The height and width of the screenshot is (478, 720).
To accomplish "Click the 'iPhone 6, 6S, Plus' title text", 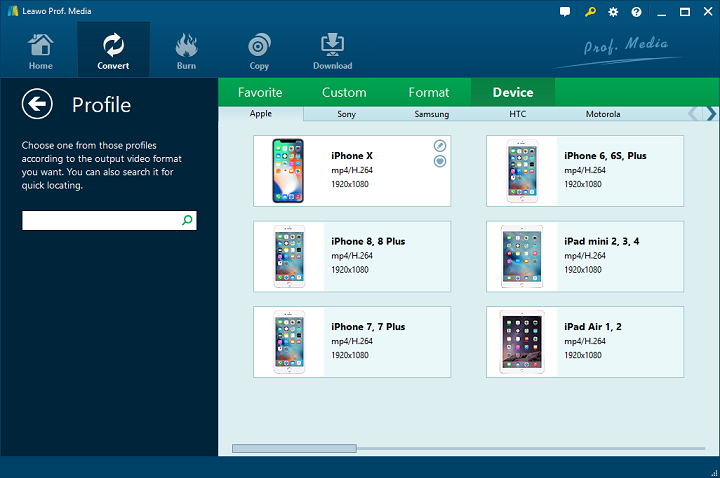I will pos(605,156).
